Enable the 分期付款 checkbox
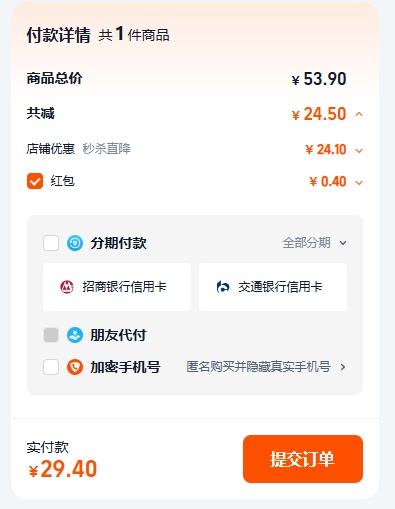Screen dimensions: 395x509 (51, 243)
